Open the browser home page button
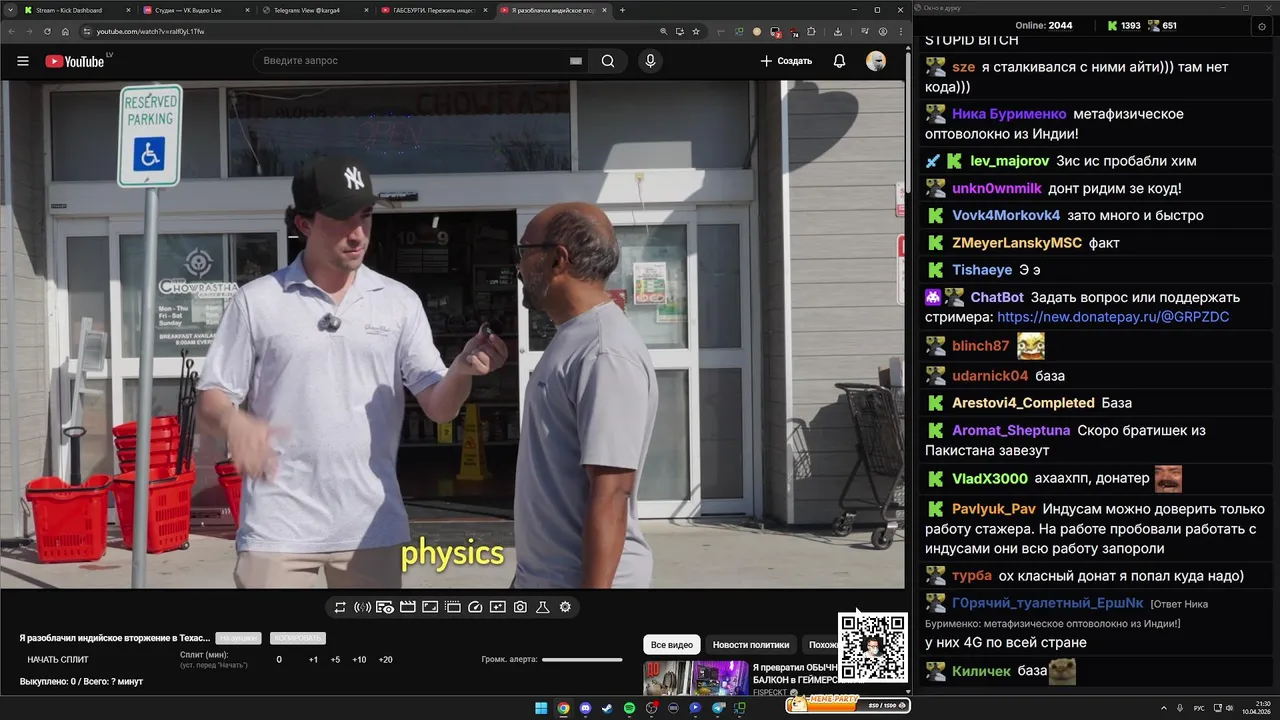This screenshot has height=720, width=1280. (65, 31)
